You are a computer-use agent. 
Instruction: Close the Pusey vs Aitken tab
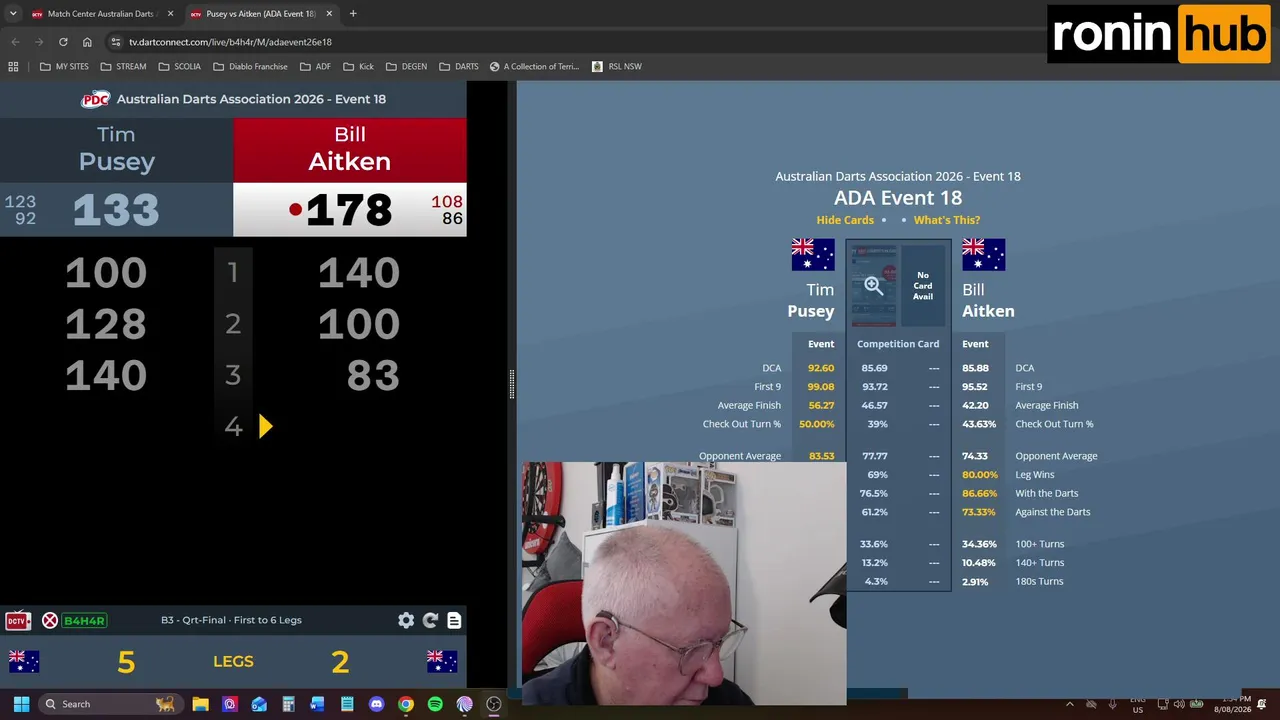point(329,14)
